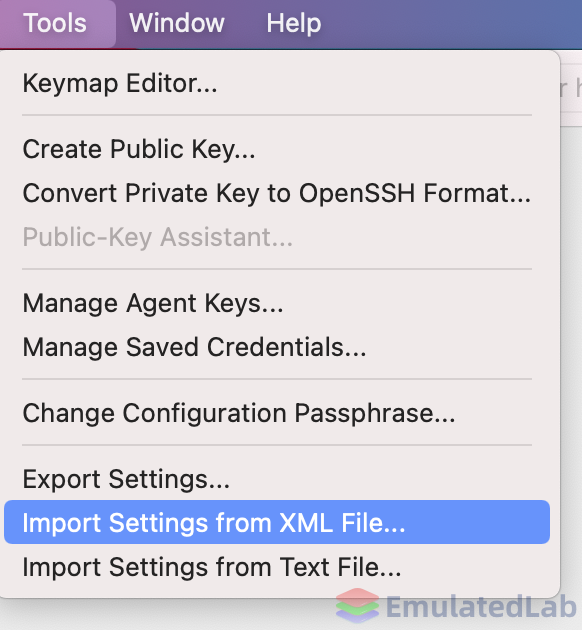Click the partially visible field beside menu
The width and height of the screenshot is (582, 630).
coord(571,88)
